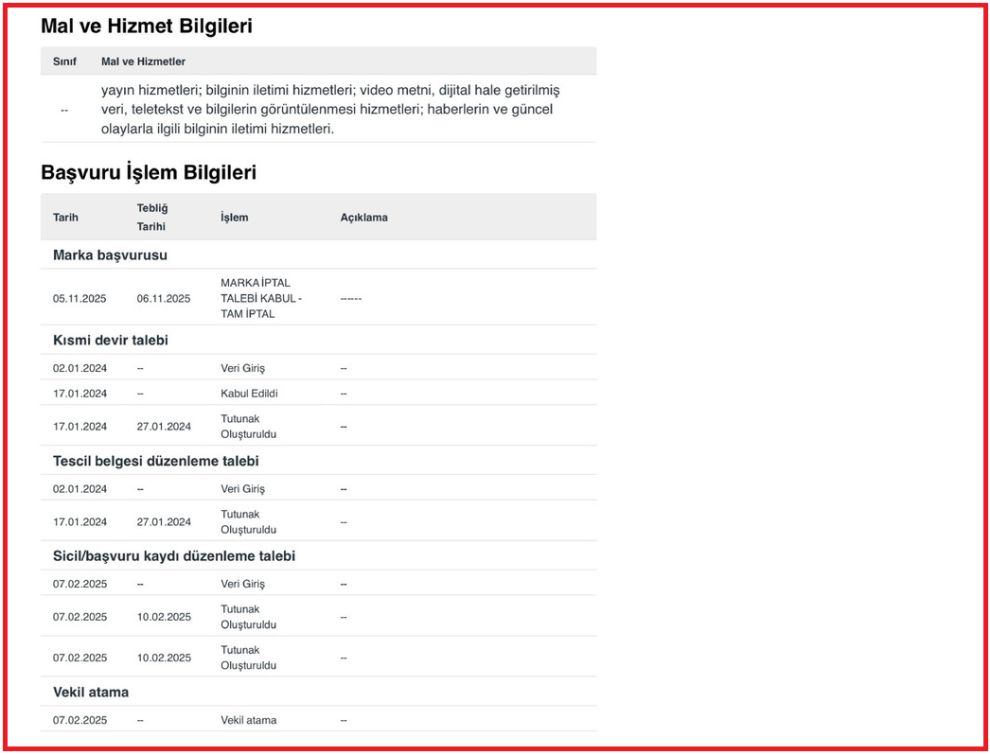Viewport: 990px width, 755px height.
Task: Select 'MARKA İPTAL TALEBİ KABUL - TAM İPTAL' entry
Action: [x=261, y=298]
